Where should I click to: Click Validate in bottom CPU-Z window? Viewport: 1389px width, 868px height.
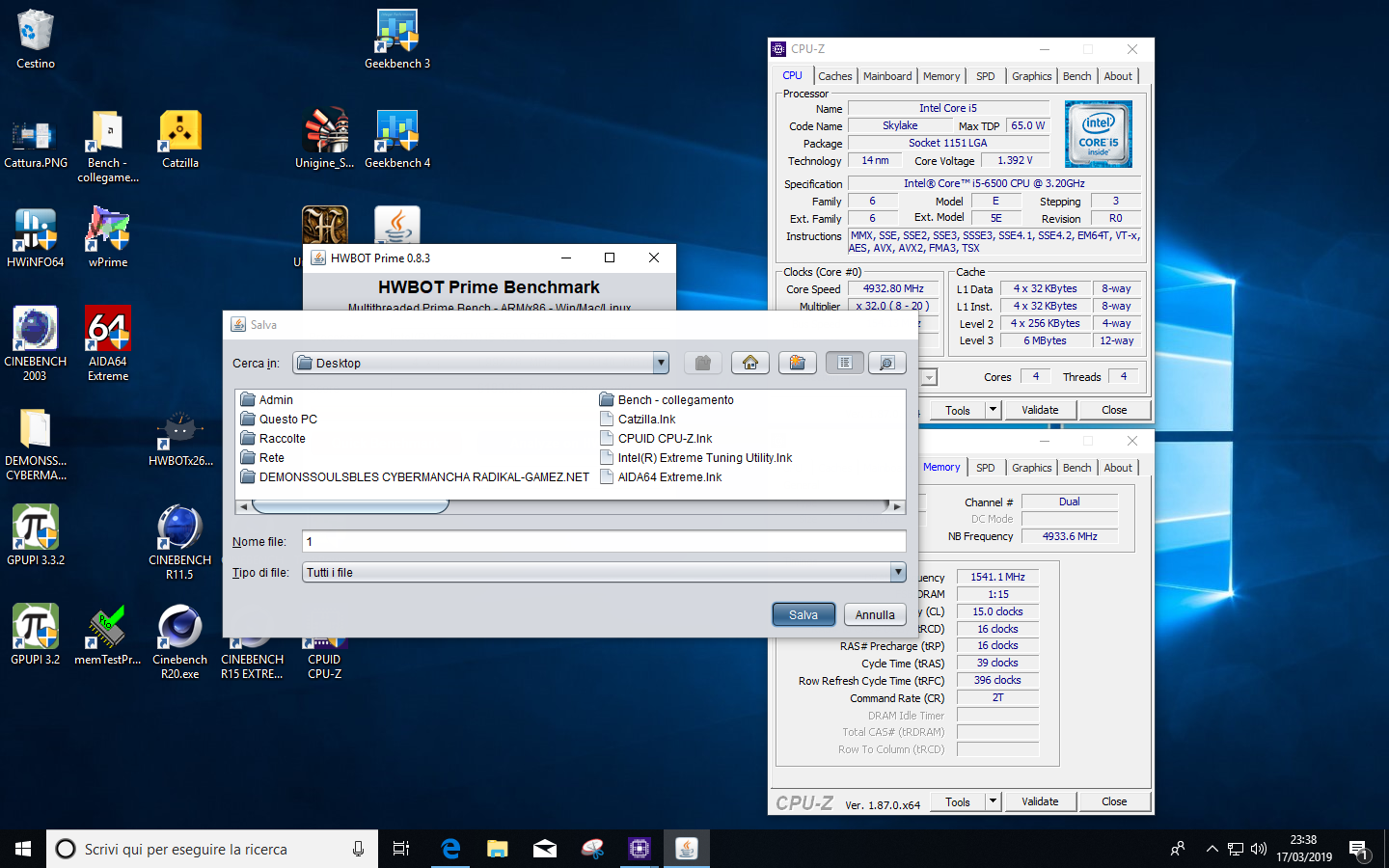(x=1040, y=801)
